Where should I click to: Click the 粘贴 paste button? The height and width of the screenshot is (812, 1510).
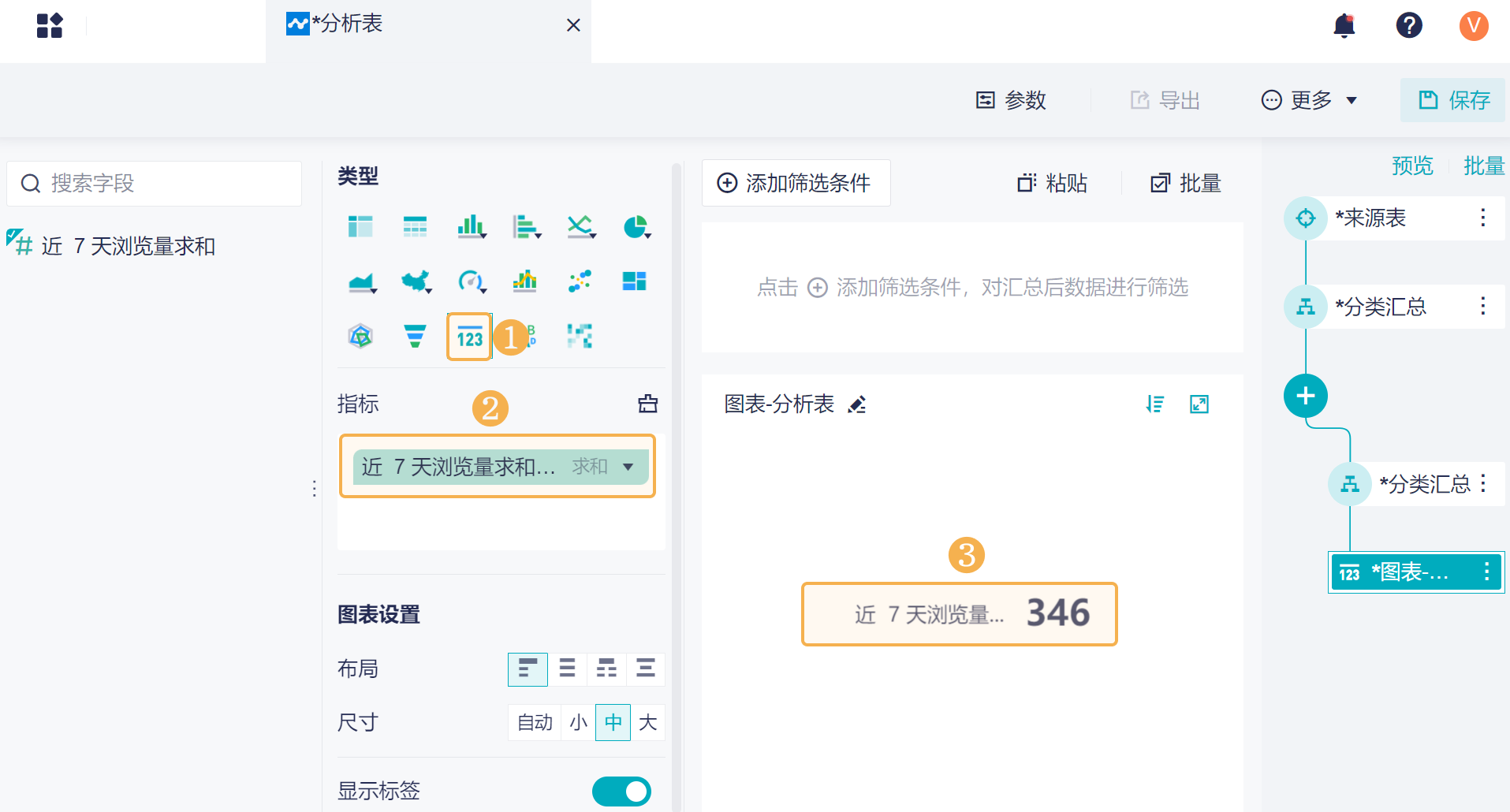point(1052,183)
